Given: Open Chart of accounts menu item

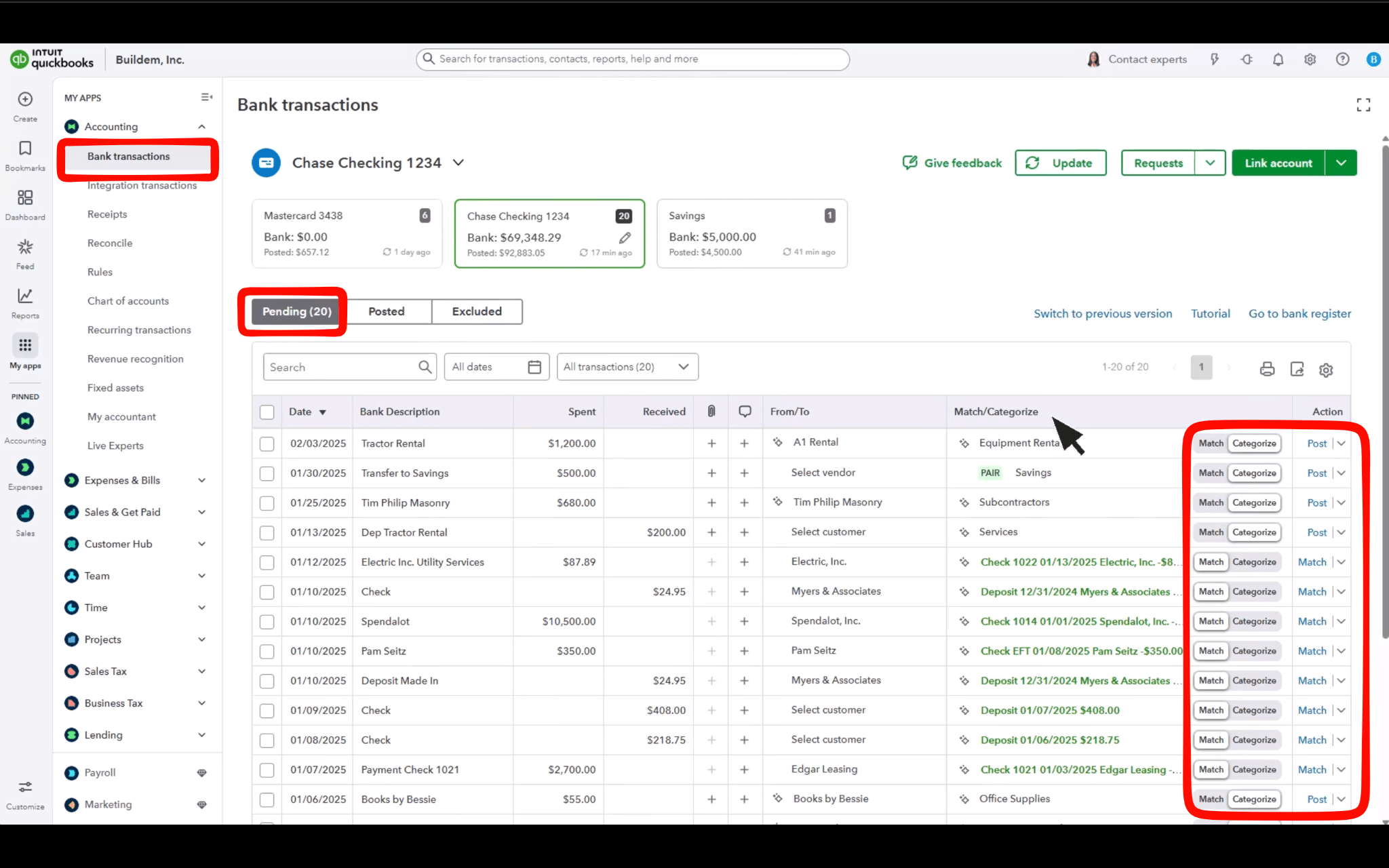Looking at the screenshot, I should (128, 301).
